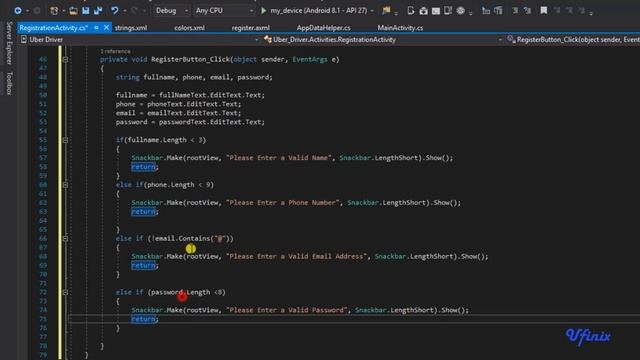Open the Undo history dropdown arrow
The height and width of the screenshot is (360, 640).
click(x=124, y=11)
